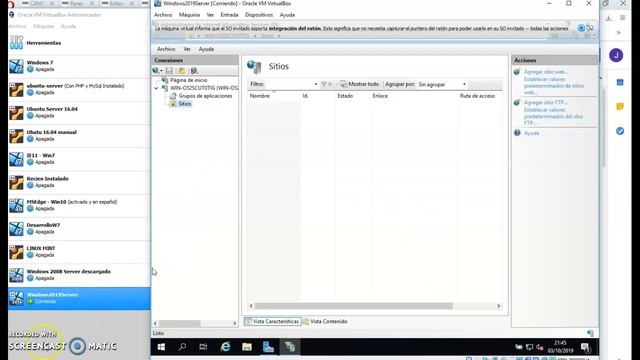This screenshot has height=360, width=640.
Task: Open the Ver menu in IIS Manager
Action: pyautogui.click(x=187, y=49)
